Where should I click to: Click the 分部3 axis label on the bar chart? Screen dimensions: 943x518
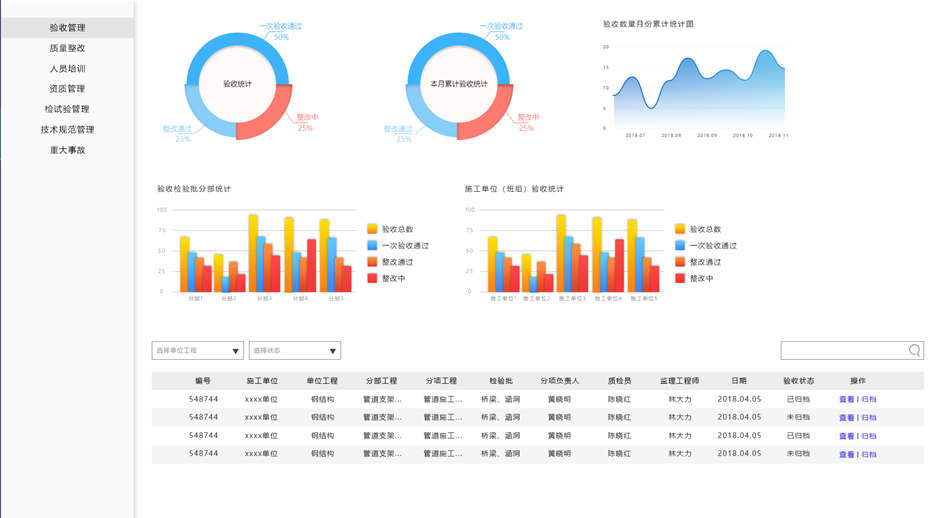coord(264,298)
